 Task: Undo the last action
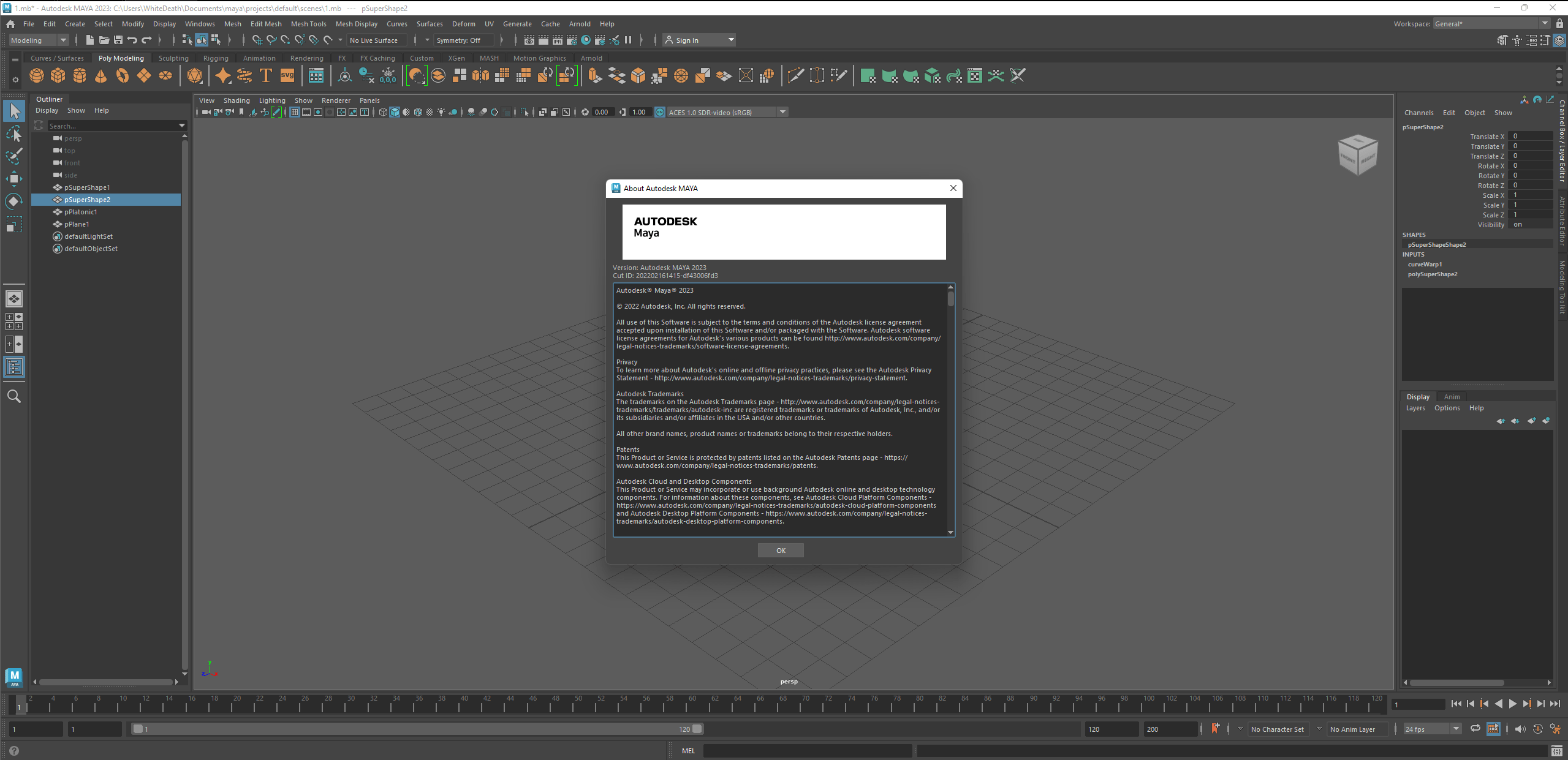click(132, 40)
